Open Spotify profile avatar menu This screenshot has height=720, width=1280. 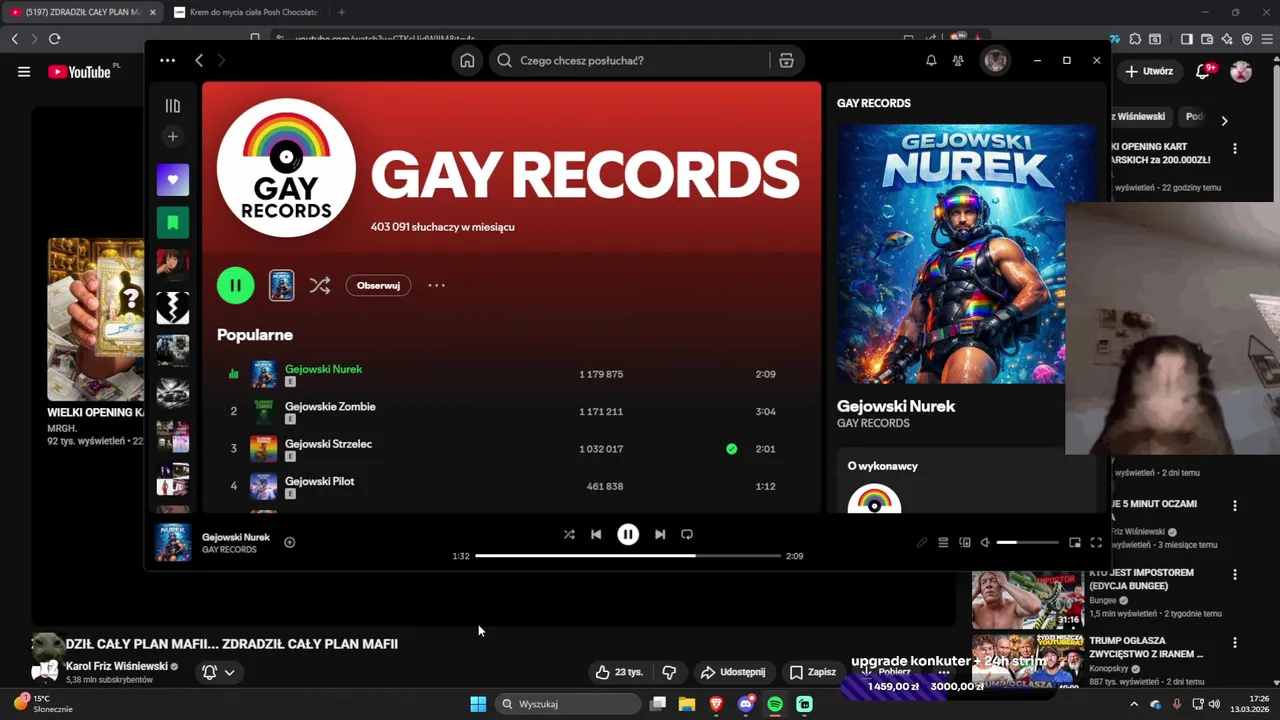(x=995, y=60)
